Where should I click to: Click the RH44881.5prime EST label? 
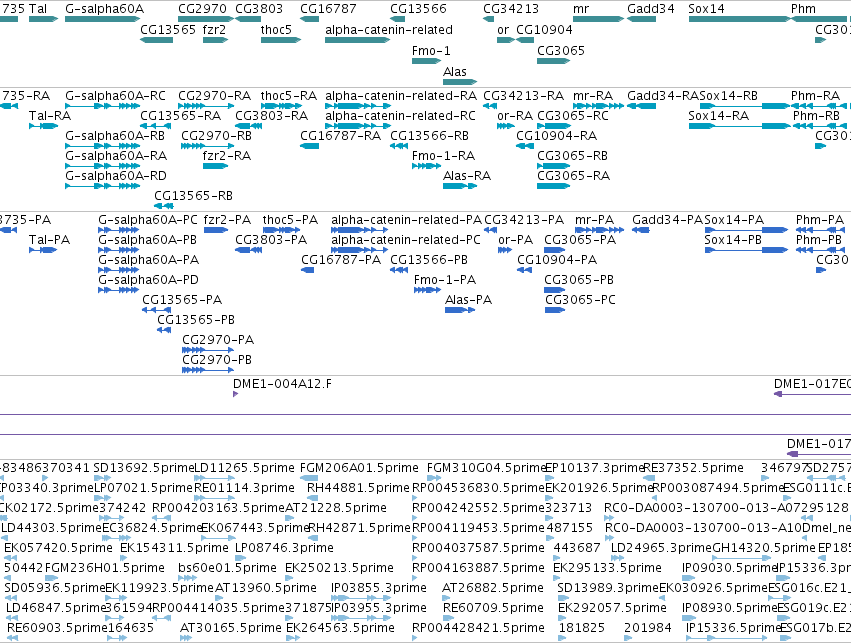(x=358, y=488)
